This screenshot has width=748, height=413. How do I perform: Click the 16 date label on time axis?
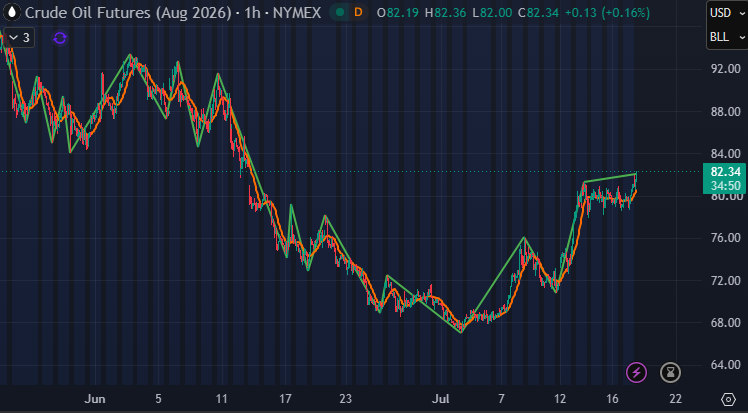pyautogui.click(x=613, y=399)
